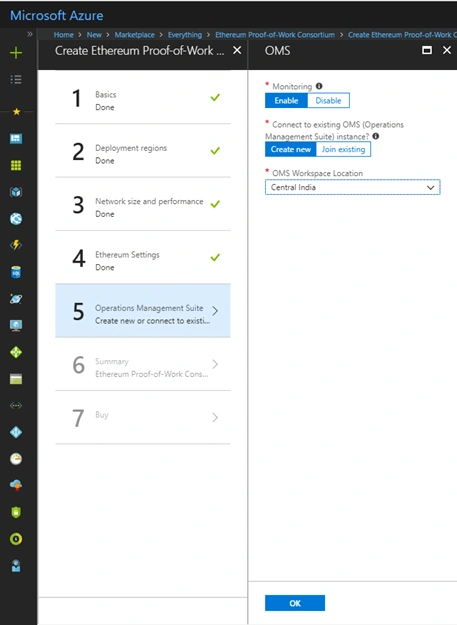The image size is (457, 625).
Task: Go to step 1 Basics
Action: tap(143, 97)
